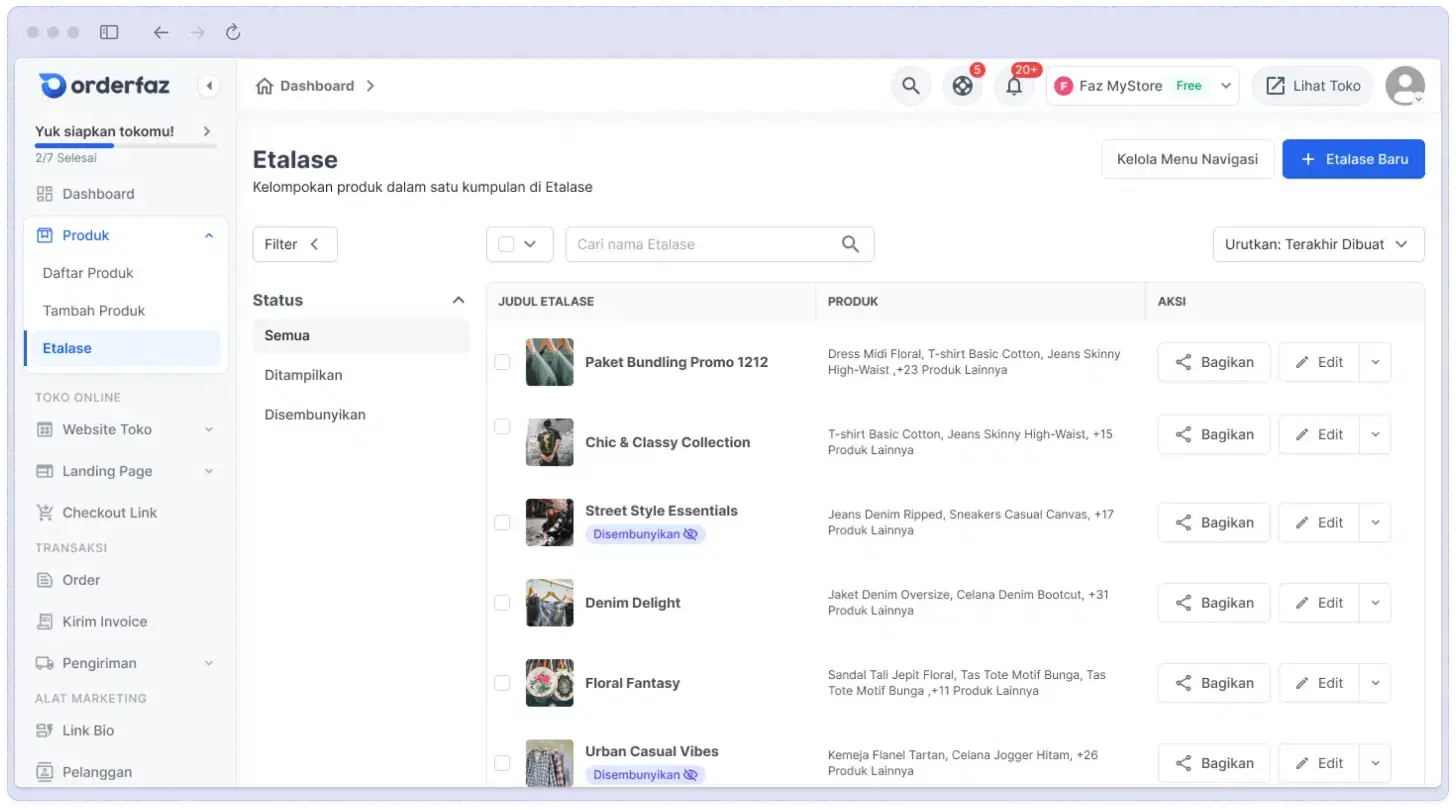Open the help lifebuoy icon with badge
This screenshot has width=1456, height=810.
click(962, 86)
